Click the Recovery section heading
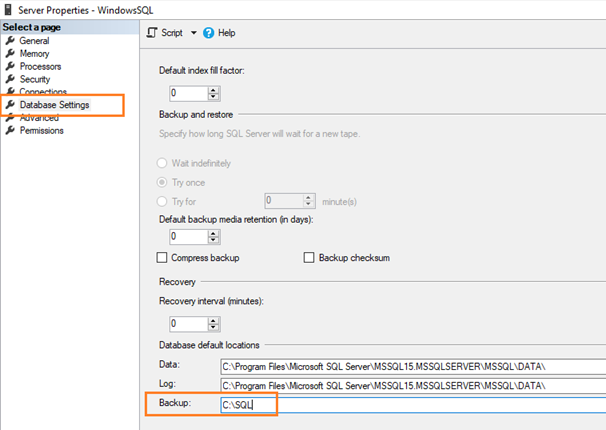The image size is (606, 430). (177, 282)
